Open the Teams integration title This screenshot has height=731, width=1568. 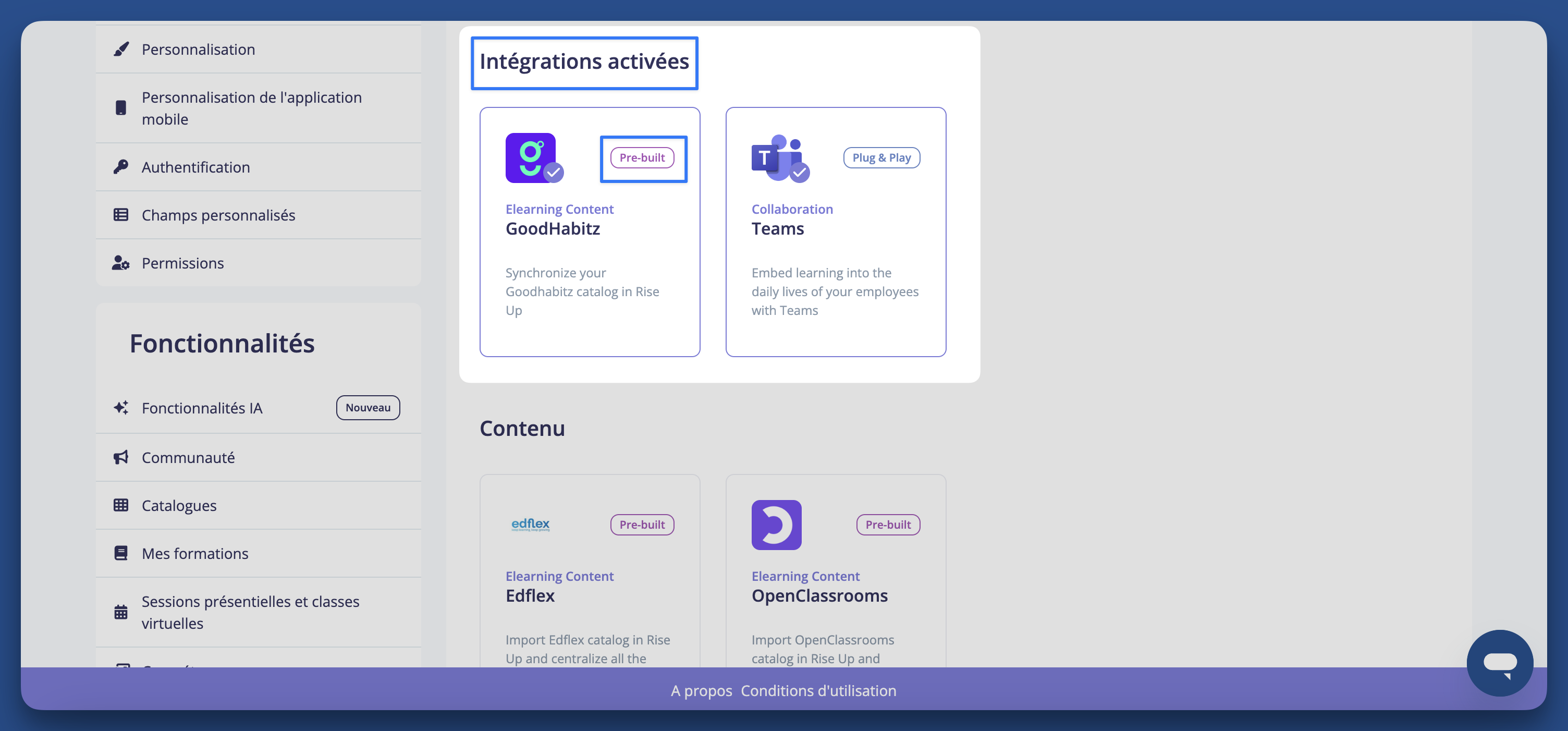coord(777,229)
